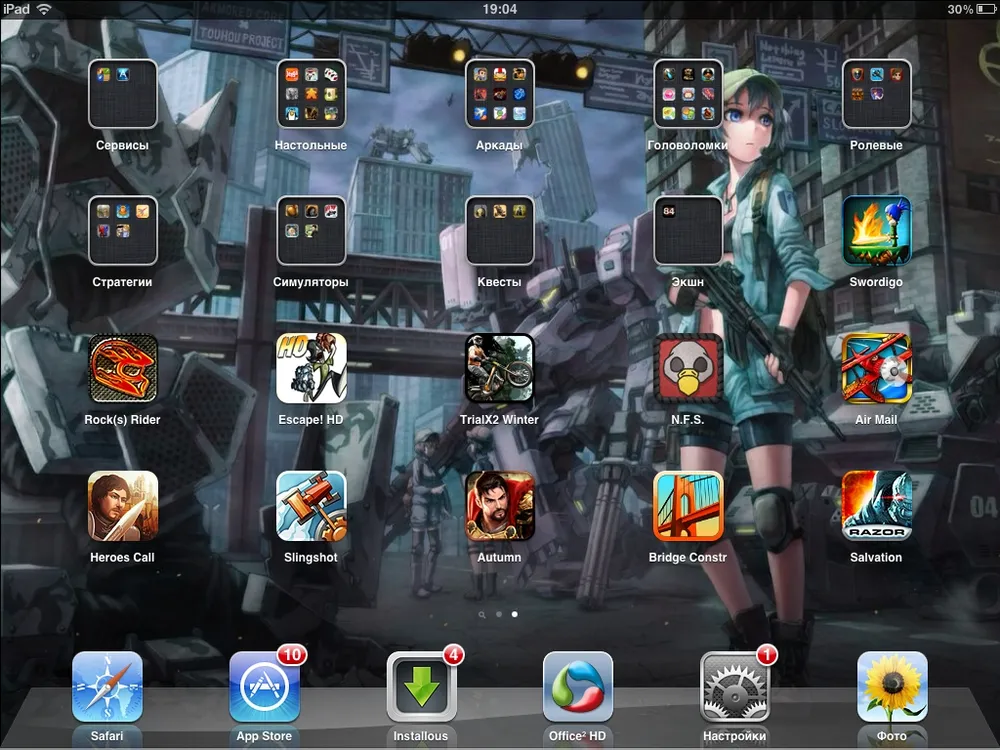This screenshot has height=750, width=1000.
Task: Open Настройки settings in the dock
Action: tap(735, 687)
